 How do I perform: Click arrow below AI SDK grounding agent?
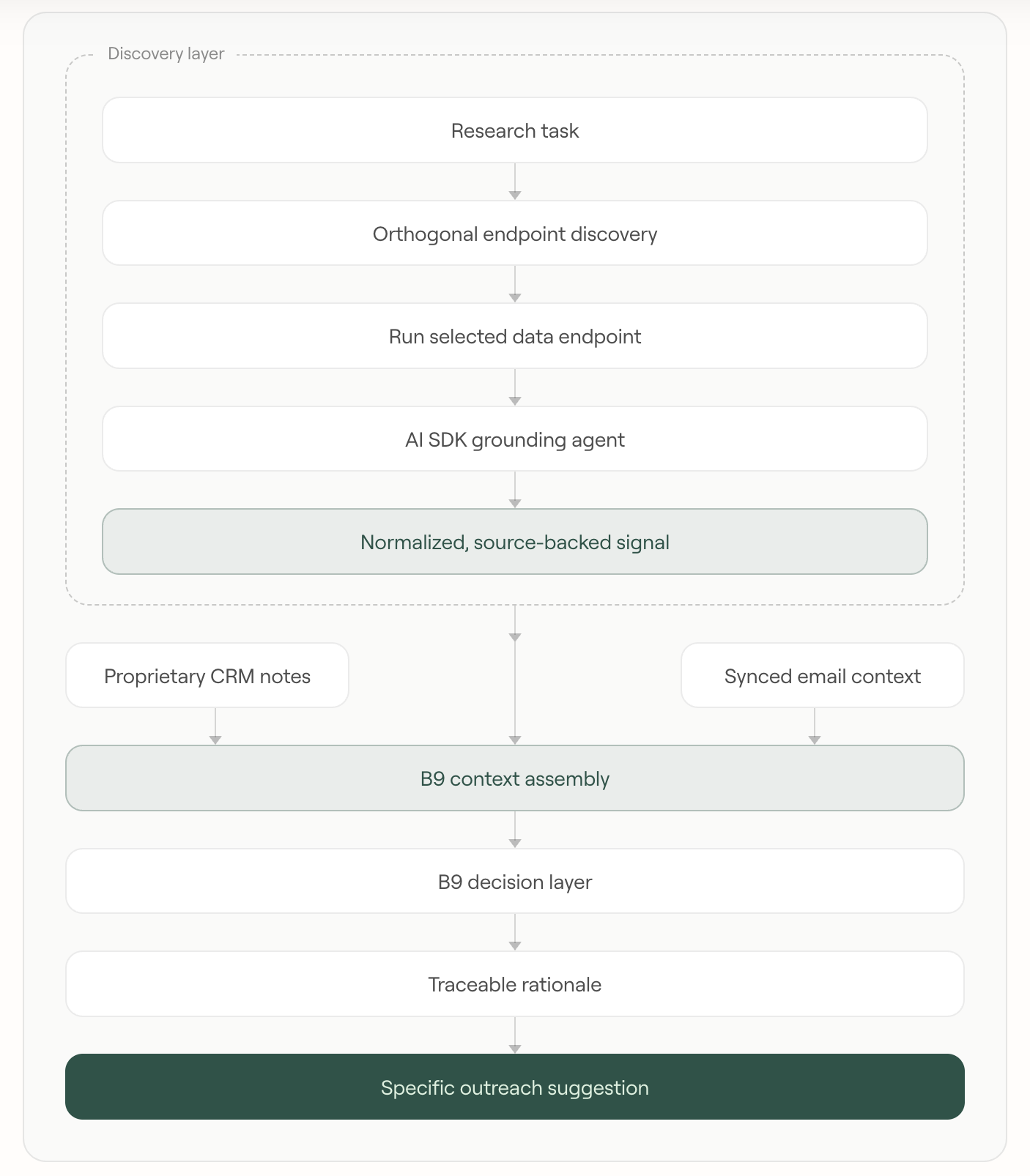(x=515, y=490)
